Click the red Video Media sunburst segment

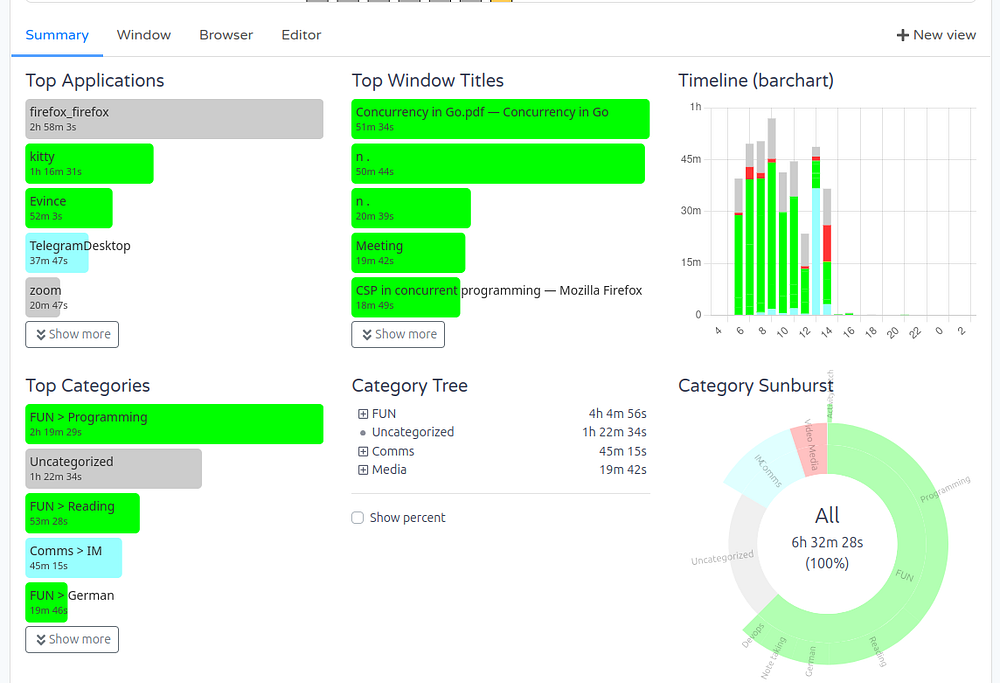(810, 450)
